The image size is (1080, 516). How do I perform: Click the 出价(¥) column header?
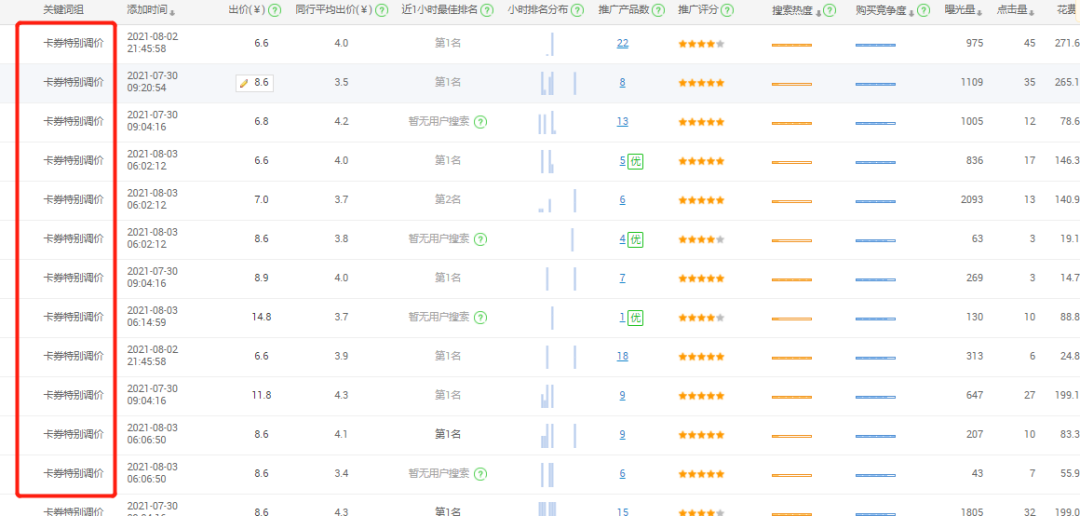[x=247, y=10]
